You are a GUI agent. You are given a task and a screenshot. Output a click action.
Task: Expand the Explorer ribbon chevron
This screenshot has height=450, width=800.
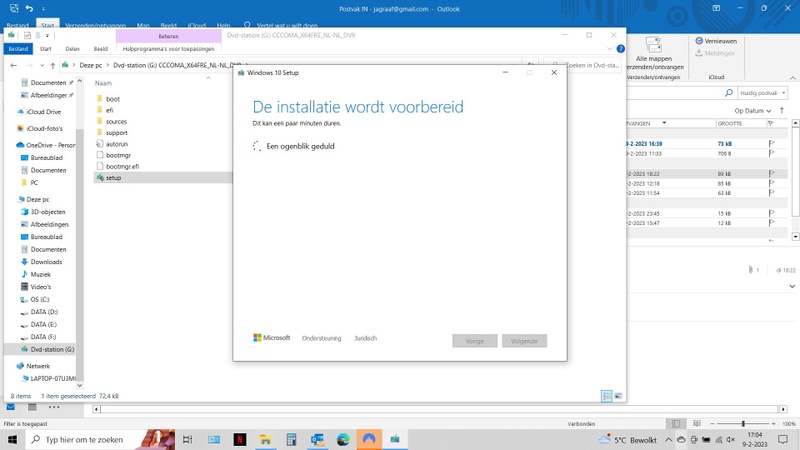tap(610, 49)
